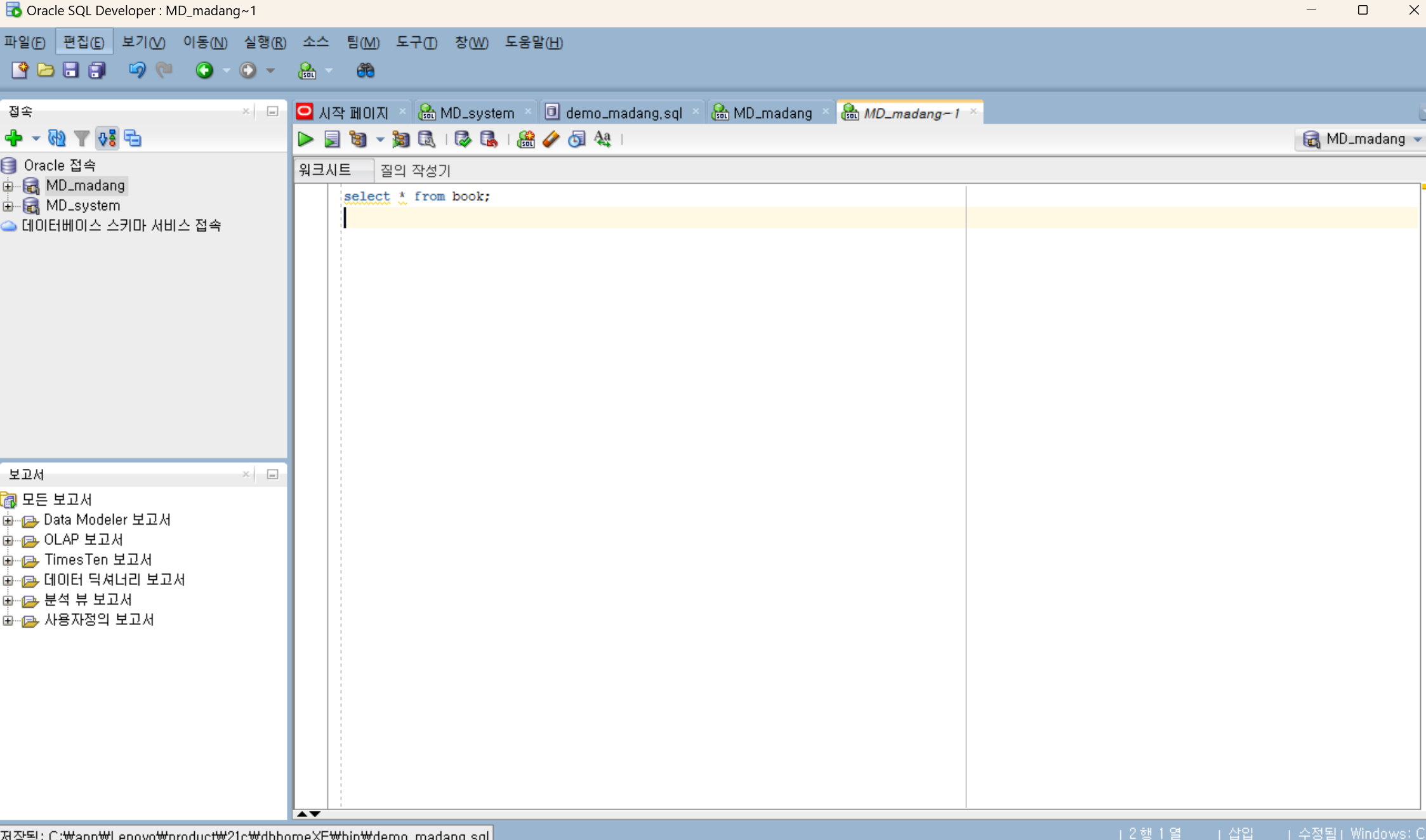The width and height of the screenshot is (1426, 840).
Task: Click the Clear eraser icon in the worksheet toolbar
Action: [551, 139]
